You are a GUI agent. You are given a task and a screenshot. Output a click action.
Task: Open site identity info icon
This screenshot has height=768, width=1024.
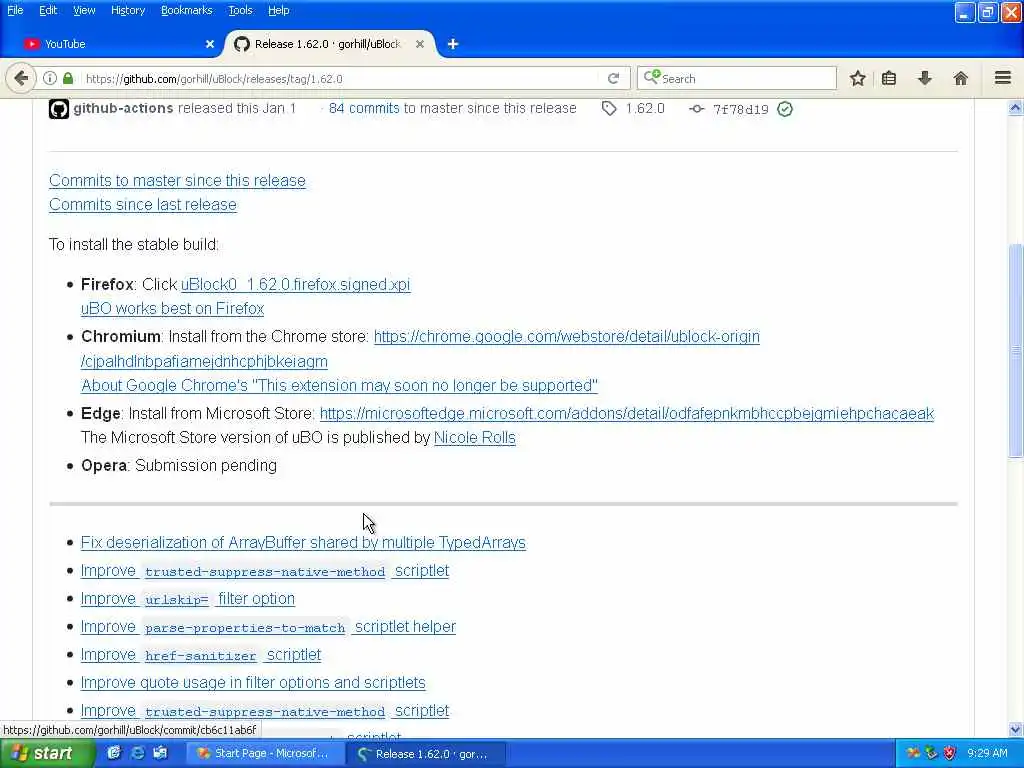[x=50, y=78]
